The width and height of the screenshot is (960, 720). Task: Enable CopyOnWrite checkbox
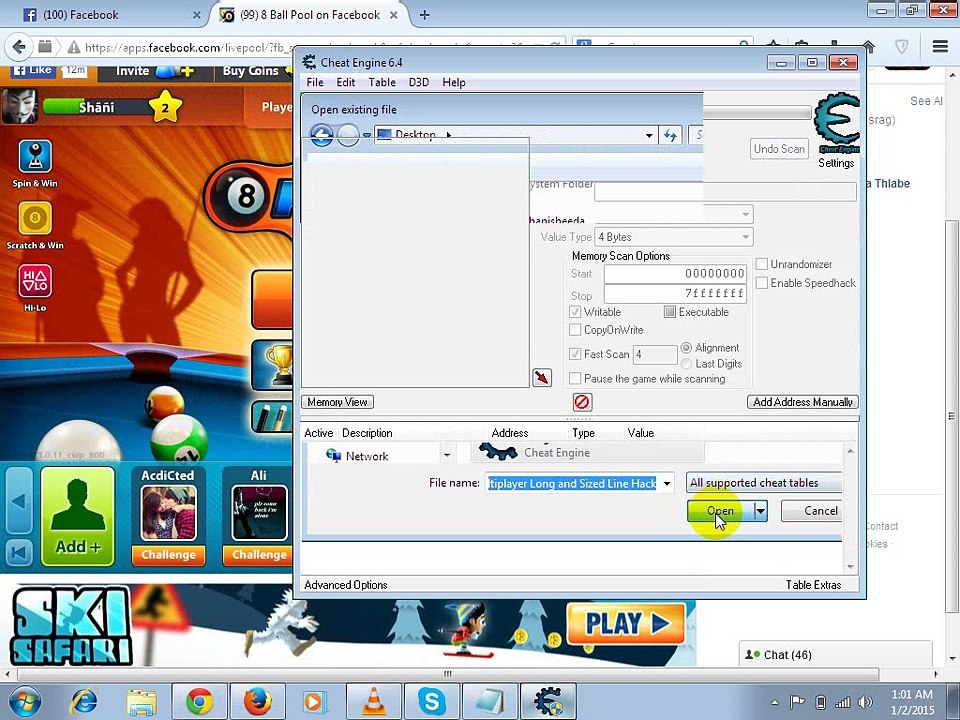(575, 330)
